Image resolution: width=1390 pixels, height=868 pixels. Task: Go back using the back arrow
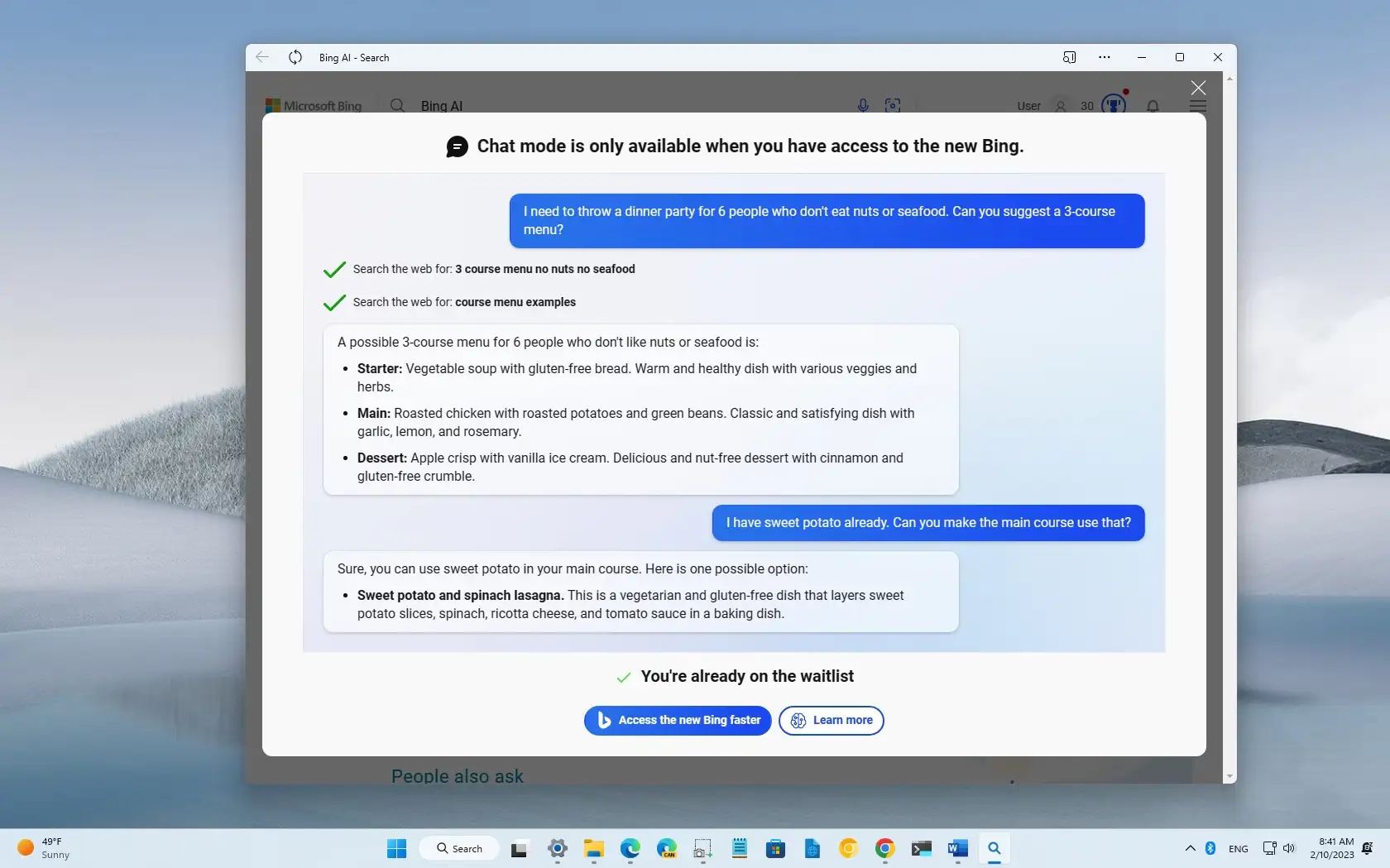click(262, 57)
